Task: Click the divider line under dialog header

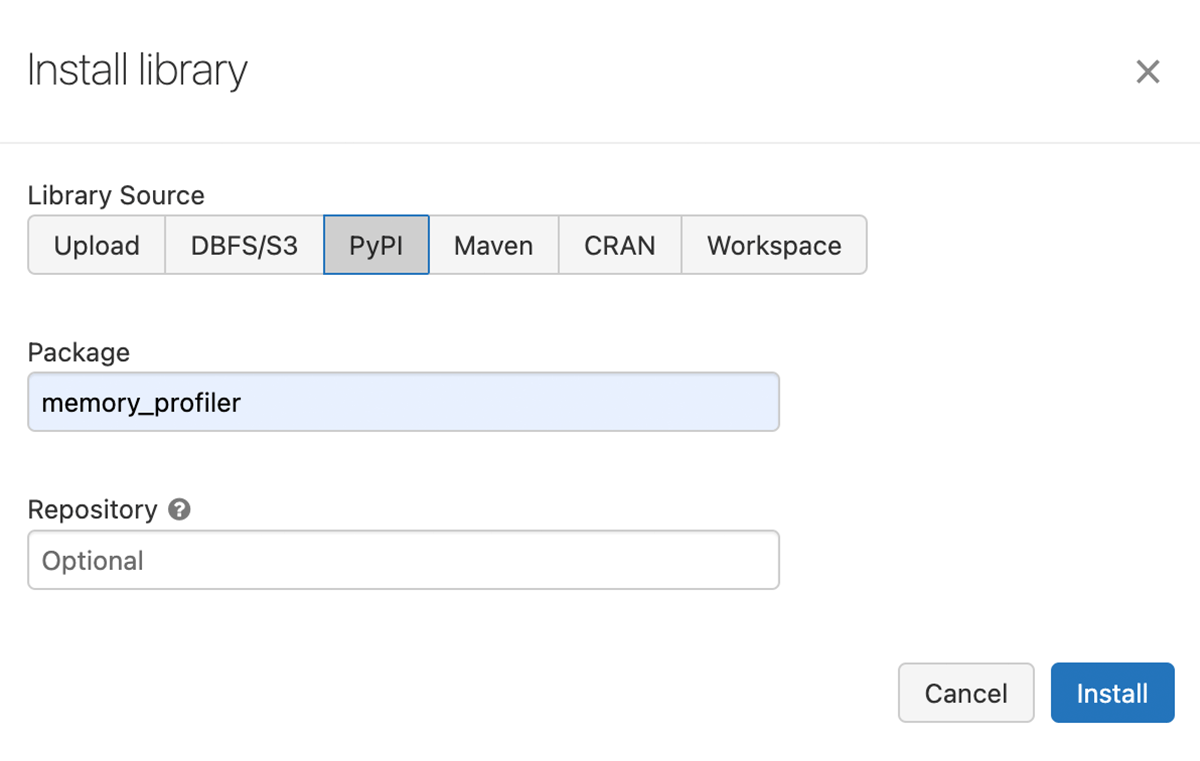Action: point(600,143)
